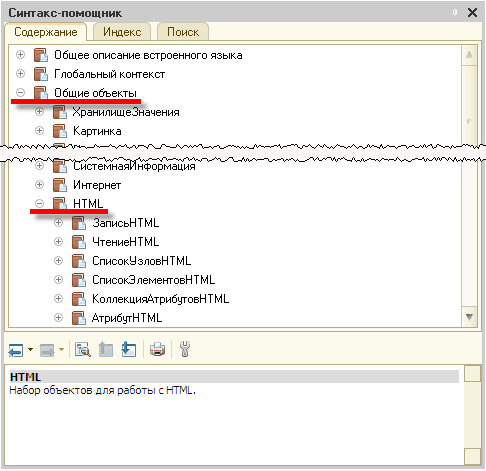Click the locate current topic in tree icon

129,350
